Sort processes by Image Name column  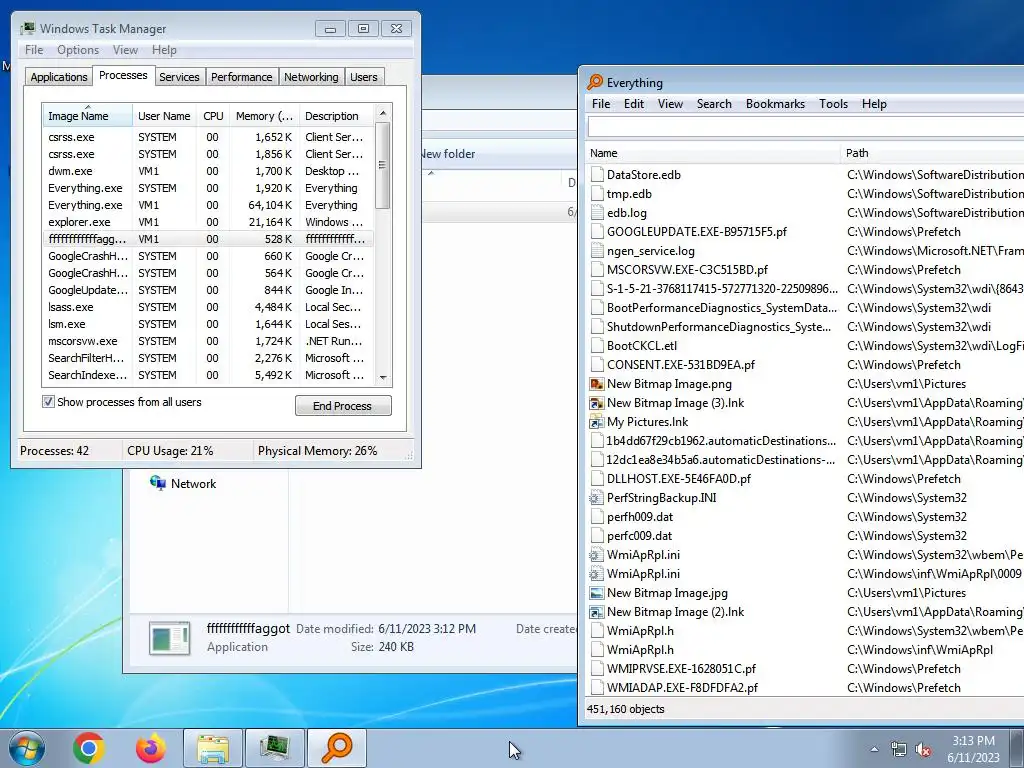point(87,116)
